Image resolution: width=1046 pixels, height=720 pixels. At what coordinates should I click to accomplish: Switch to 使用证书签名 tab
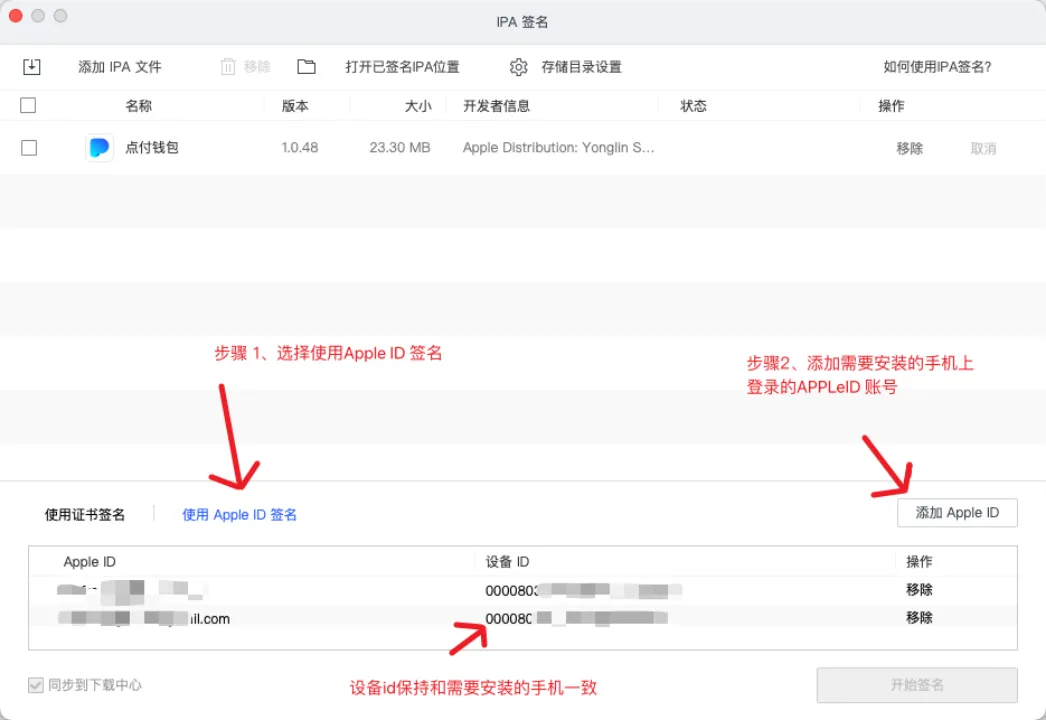point(85,514)
